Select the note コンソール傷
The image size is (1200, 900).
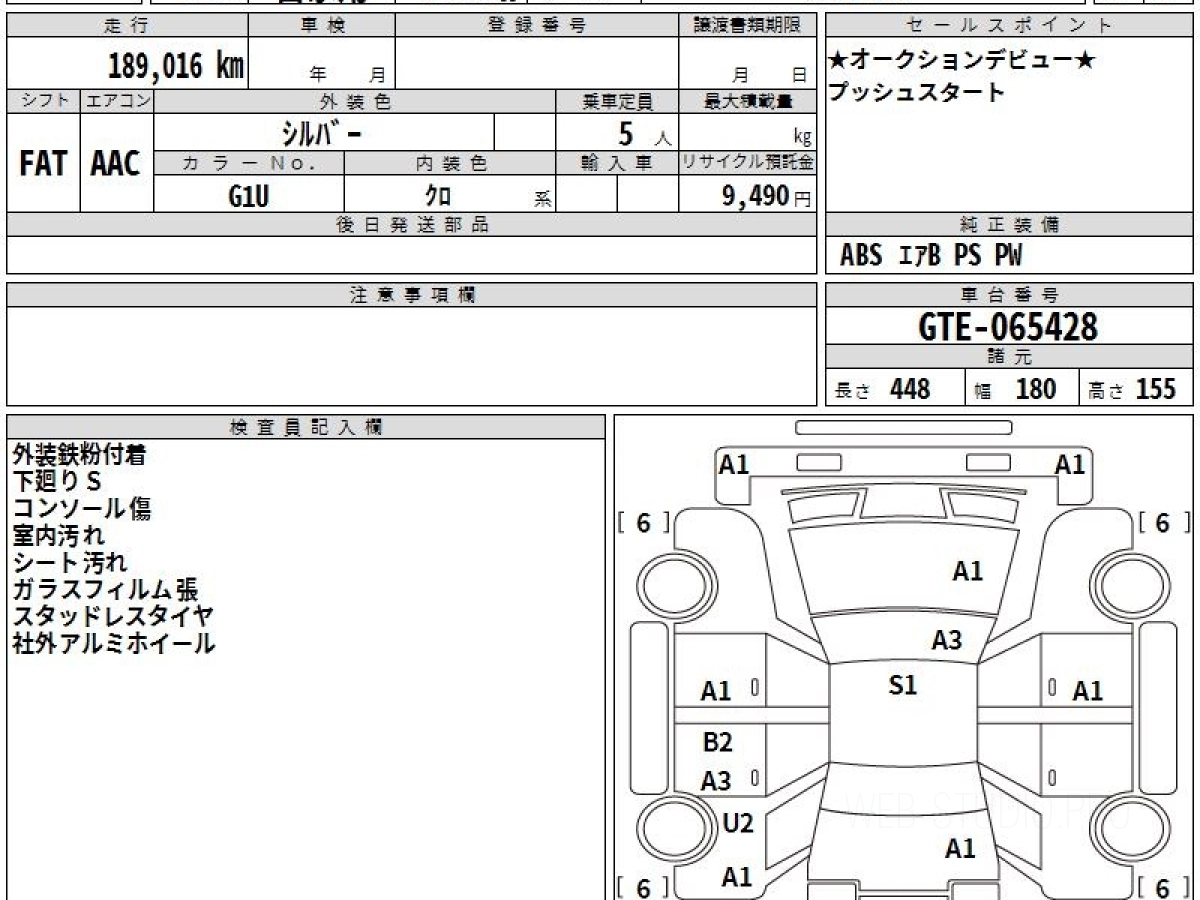[x=82, y=509]
